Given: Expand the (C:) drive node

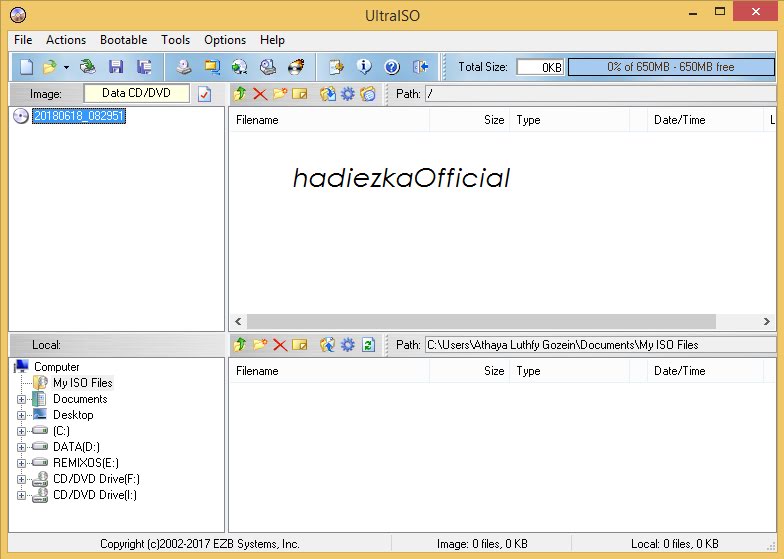Looking at the screenshot, I should pyautogui.click(x=21, y=432).
